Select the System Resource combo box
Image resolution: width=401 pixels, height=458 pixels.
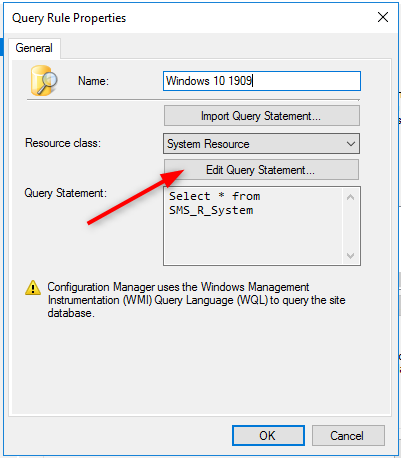261,144
